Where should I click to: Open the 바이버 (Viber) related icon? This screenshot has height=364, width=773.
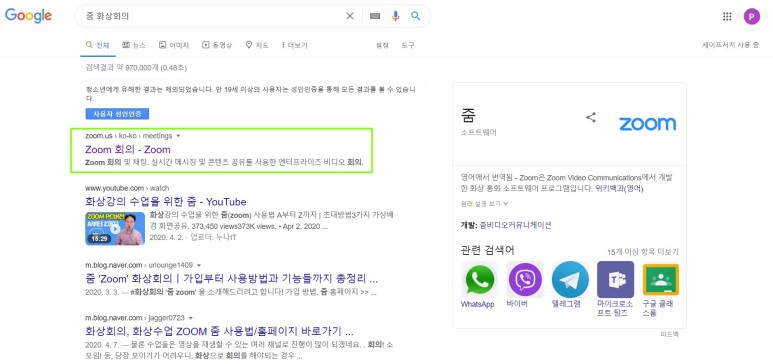click(x=525, y=280)
